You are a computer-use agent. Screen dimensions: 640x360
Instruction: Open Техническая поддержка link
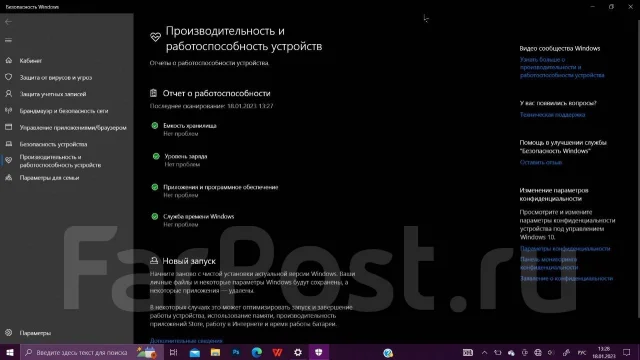coord(552,115)
